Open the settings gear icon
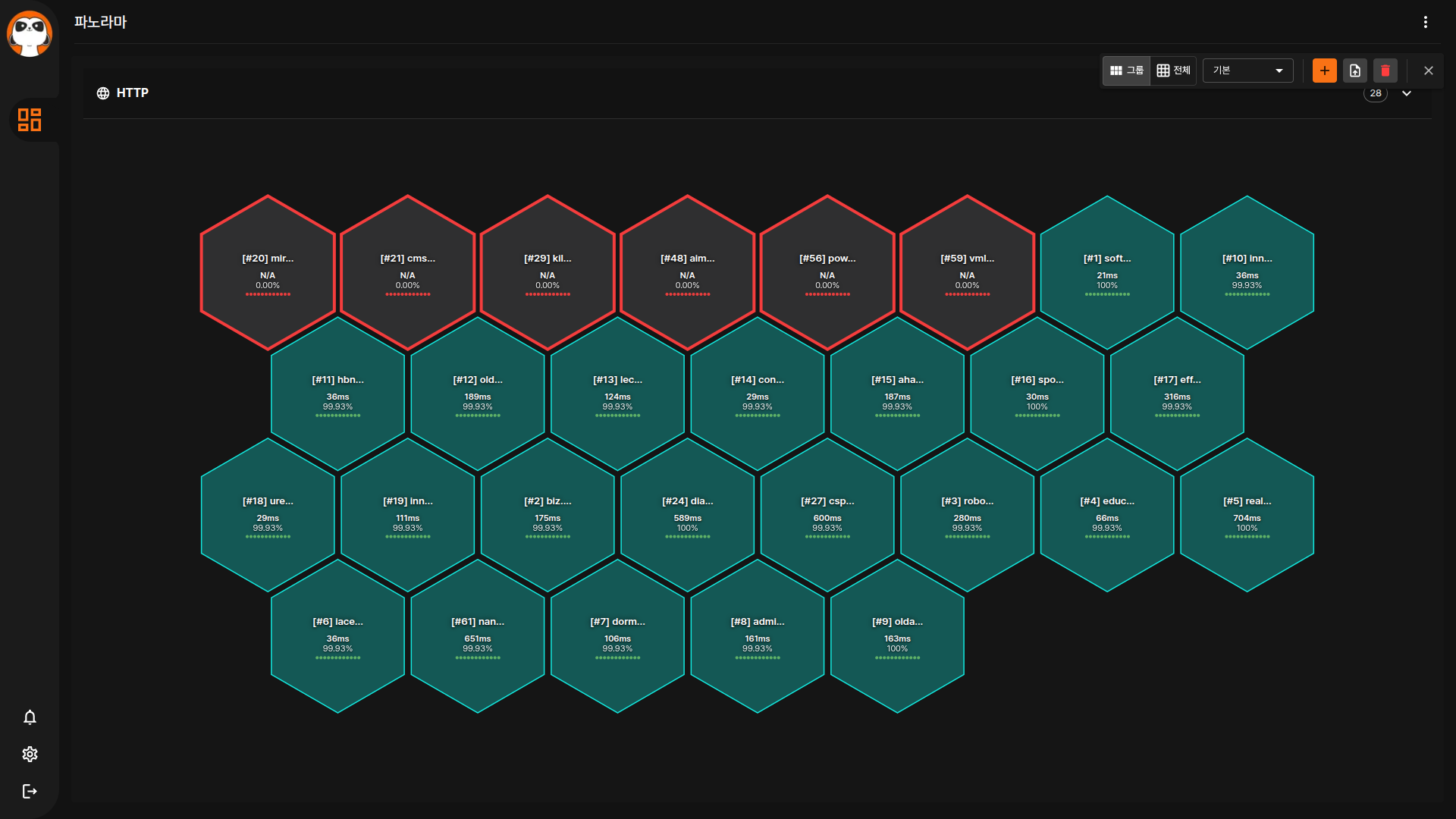Image resolution: width=1456 pixels, height=819 pixels. tap(30, 754)
